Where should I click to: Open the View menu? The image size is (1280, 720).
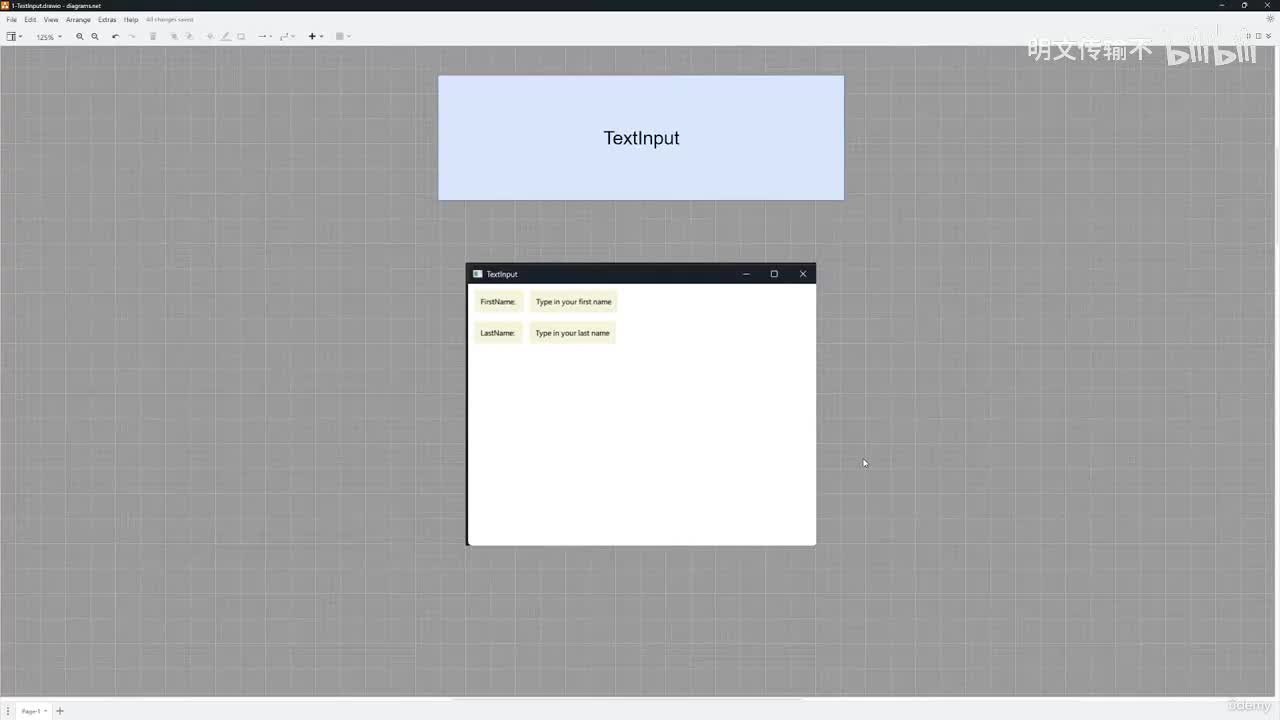click(x=51, y=20)
